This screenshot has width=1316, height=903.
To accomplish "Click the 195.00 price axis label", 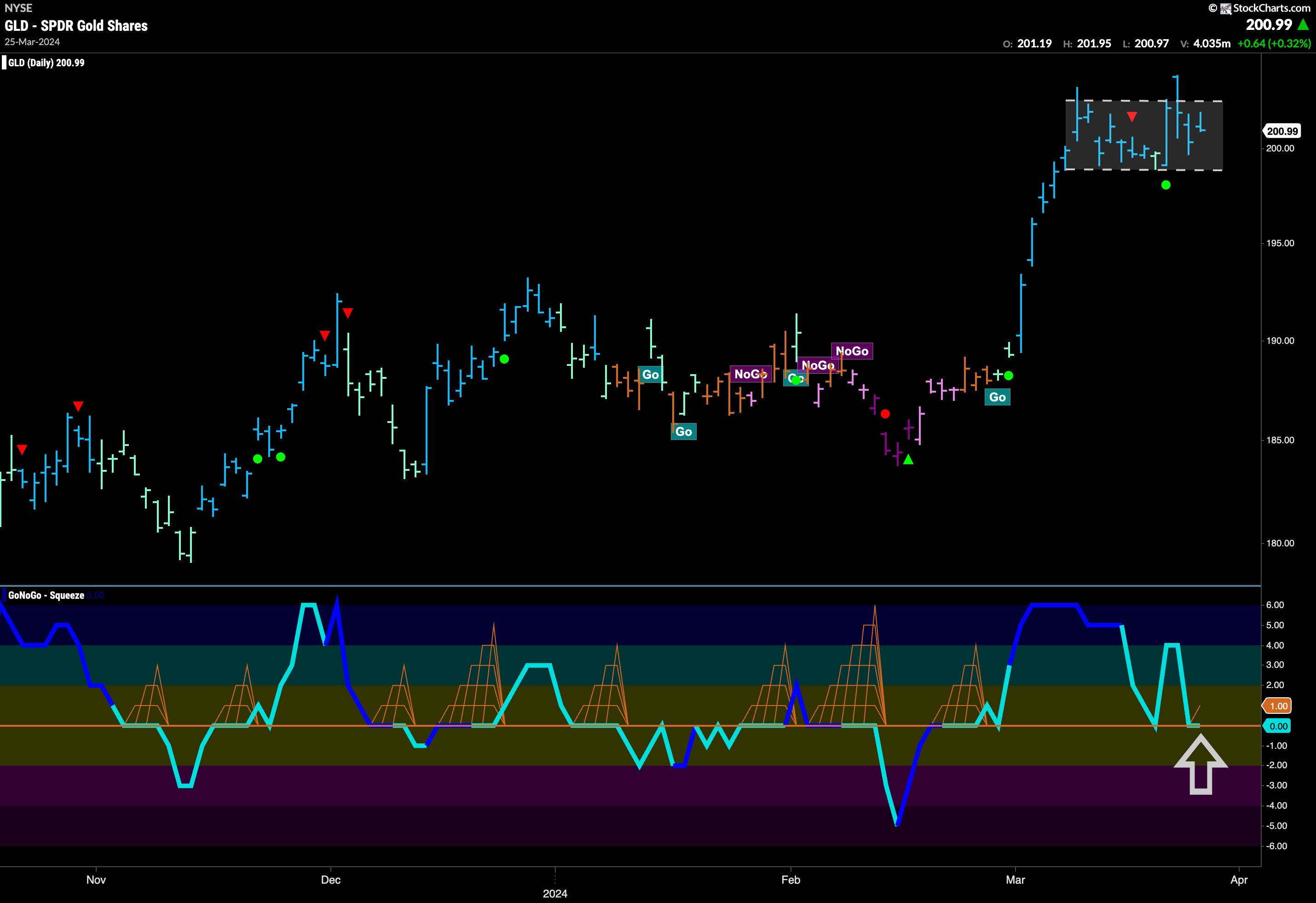I will [x=1280, y=243].
